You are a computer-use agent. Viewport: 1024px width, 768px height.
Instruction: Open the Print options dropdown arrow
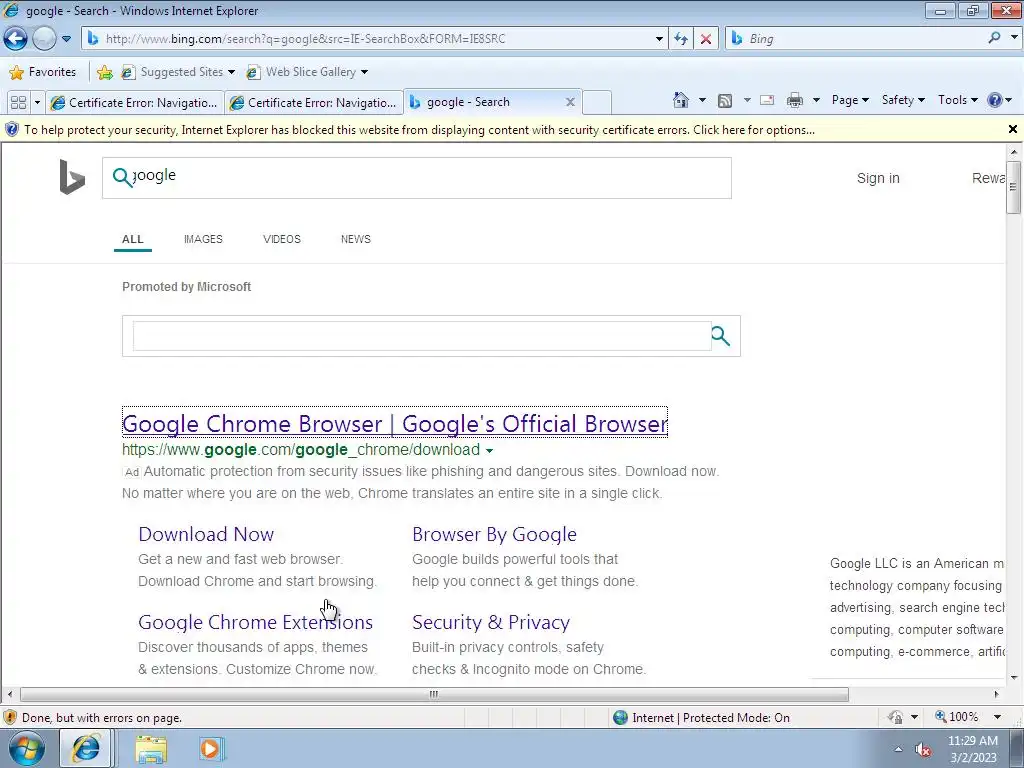click(816, 100)
